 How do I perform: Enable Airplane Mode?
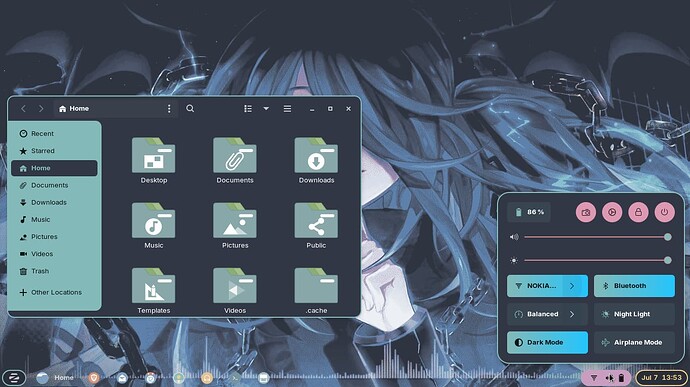click(x=634, y=342)
